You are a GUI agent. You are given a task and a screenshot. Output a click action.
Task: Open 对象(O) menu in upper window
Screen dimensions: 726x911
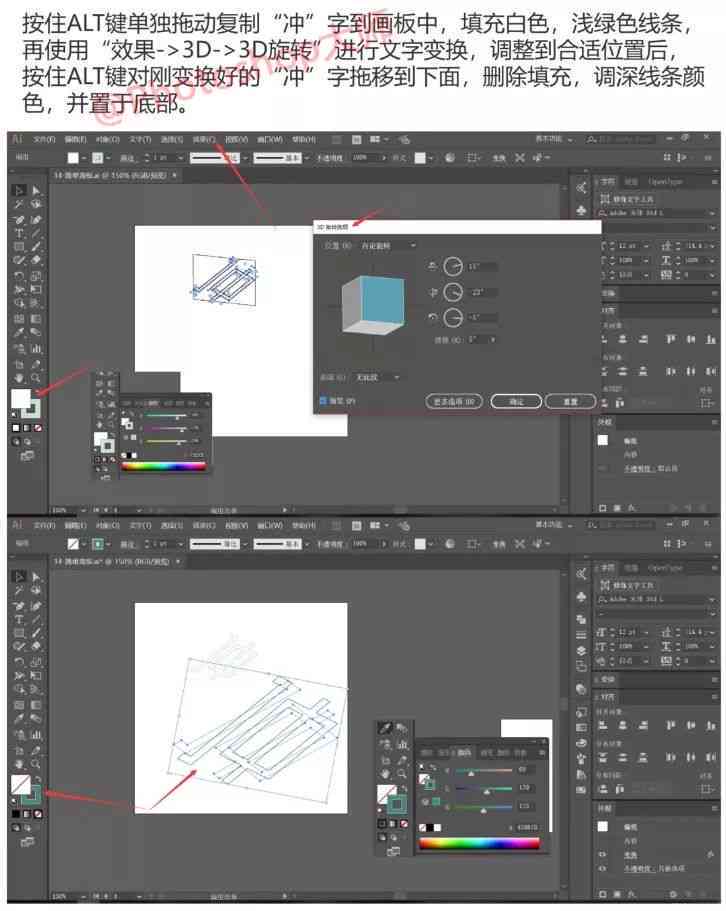pyautogui.click(x=107, y=139)
